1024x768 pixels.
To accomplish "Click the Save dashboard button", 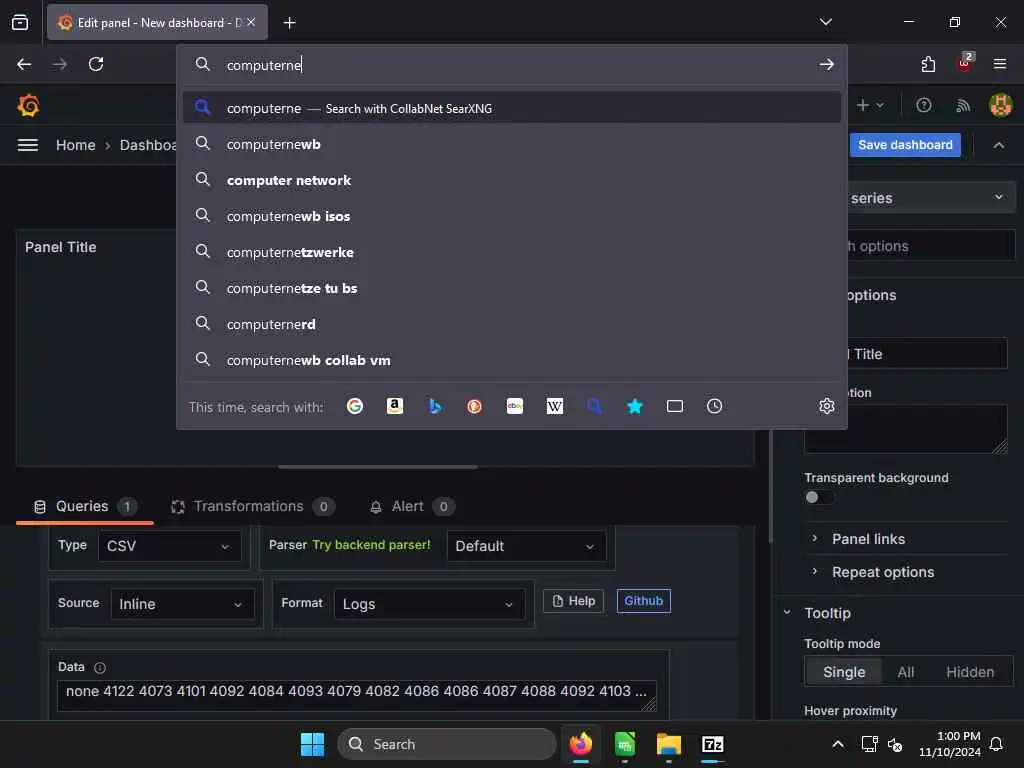I will coord(905,145).
